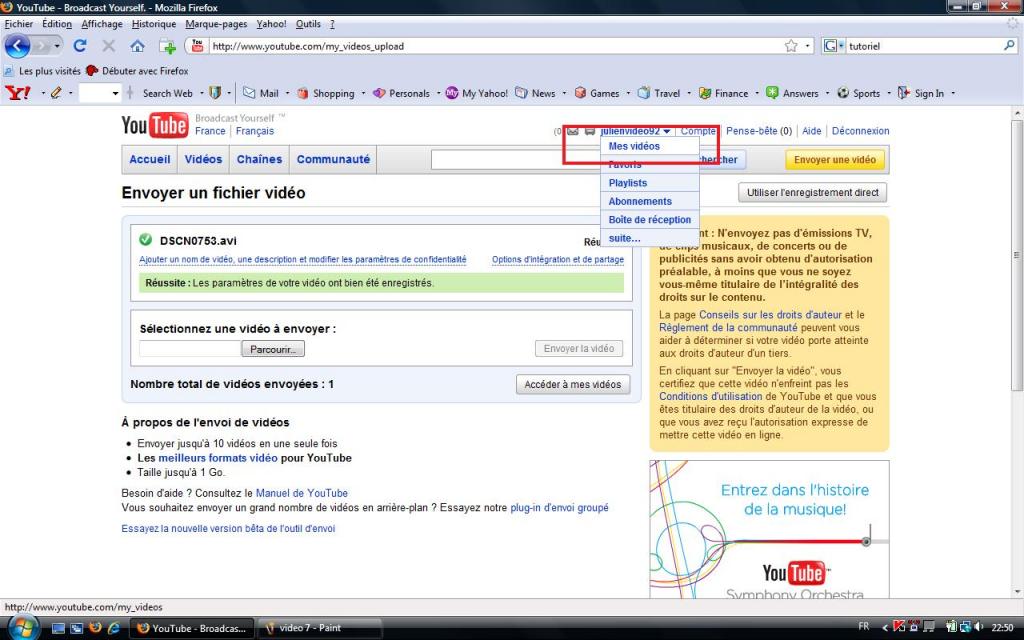Click the green plus New Tab icon
This screenshot has width=1024, height=640.
click(x=167, y=46)
